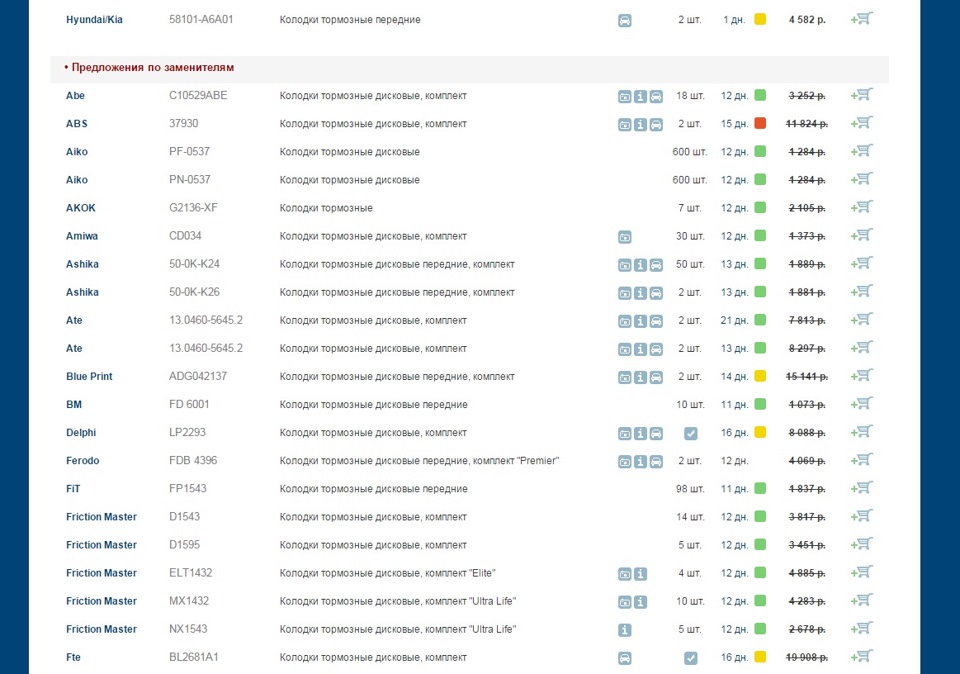The image size is (960, 674).
Task: Add Ferodo FDB 4396 Premier to cart
Action: pyautogui.click(x=861, y=460)
